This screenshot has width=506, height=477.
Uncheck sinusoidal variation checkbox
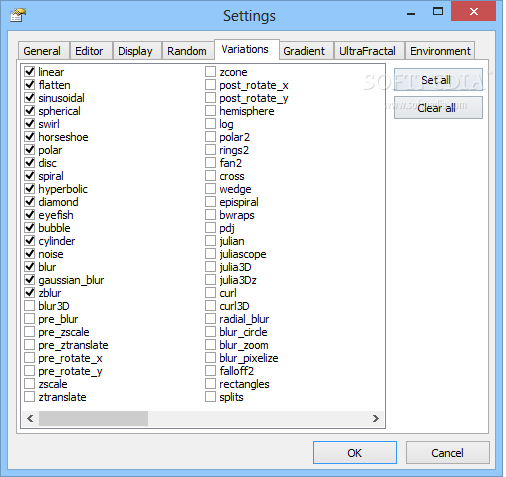[30, 97]
